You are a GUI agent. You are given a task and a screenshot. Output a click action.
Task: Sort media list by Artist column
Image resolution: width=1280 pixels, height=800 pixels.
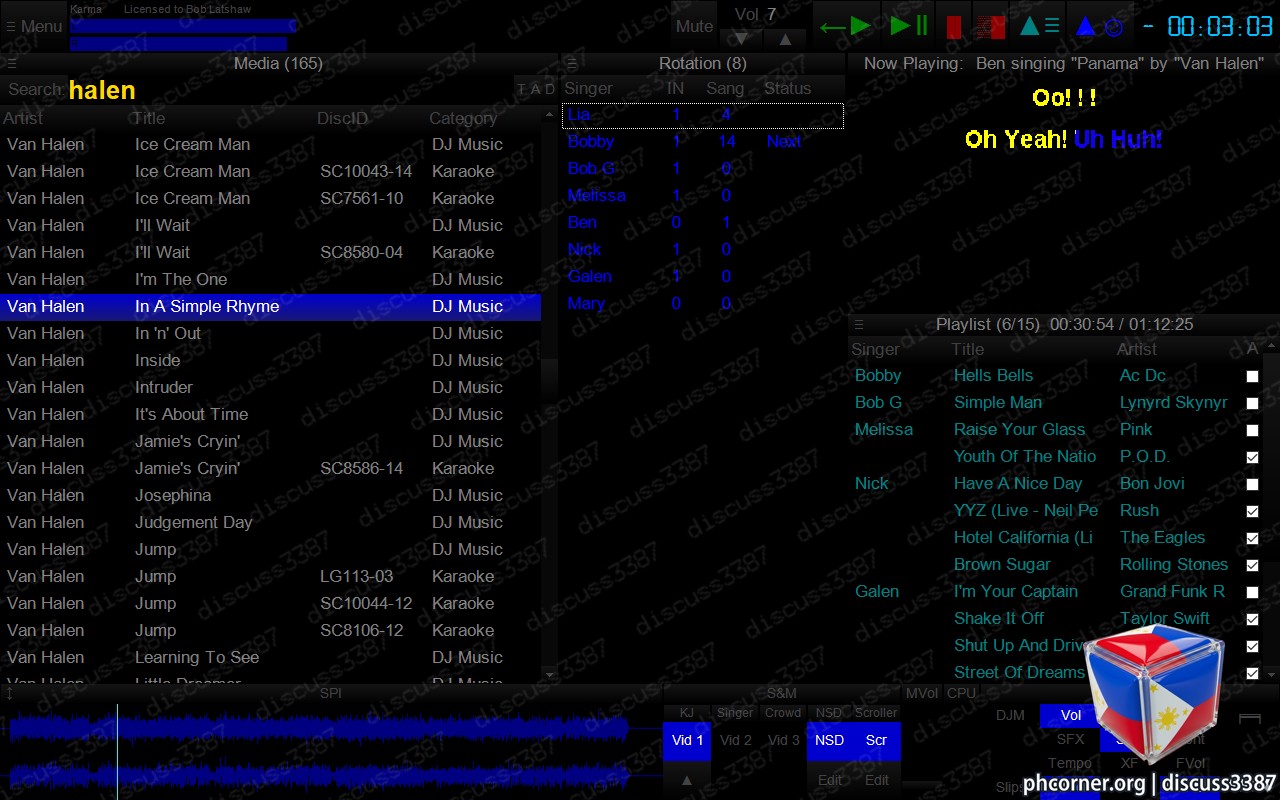(x=23, y=118)
